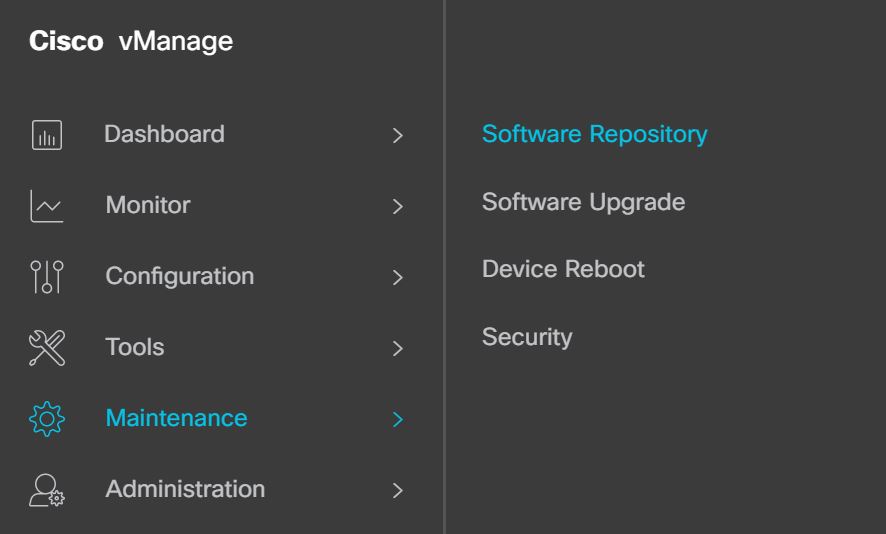Collapse the Maintenance chevron arrow

tap(397, 419)
